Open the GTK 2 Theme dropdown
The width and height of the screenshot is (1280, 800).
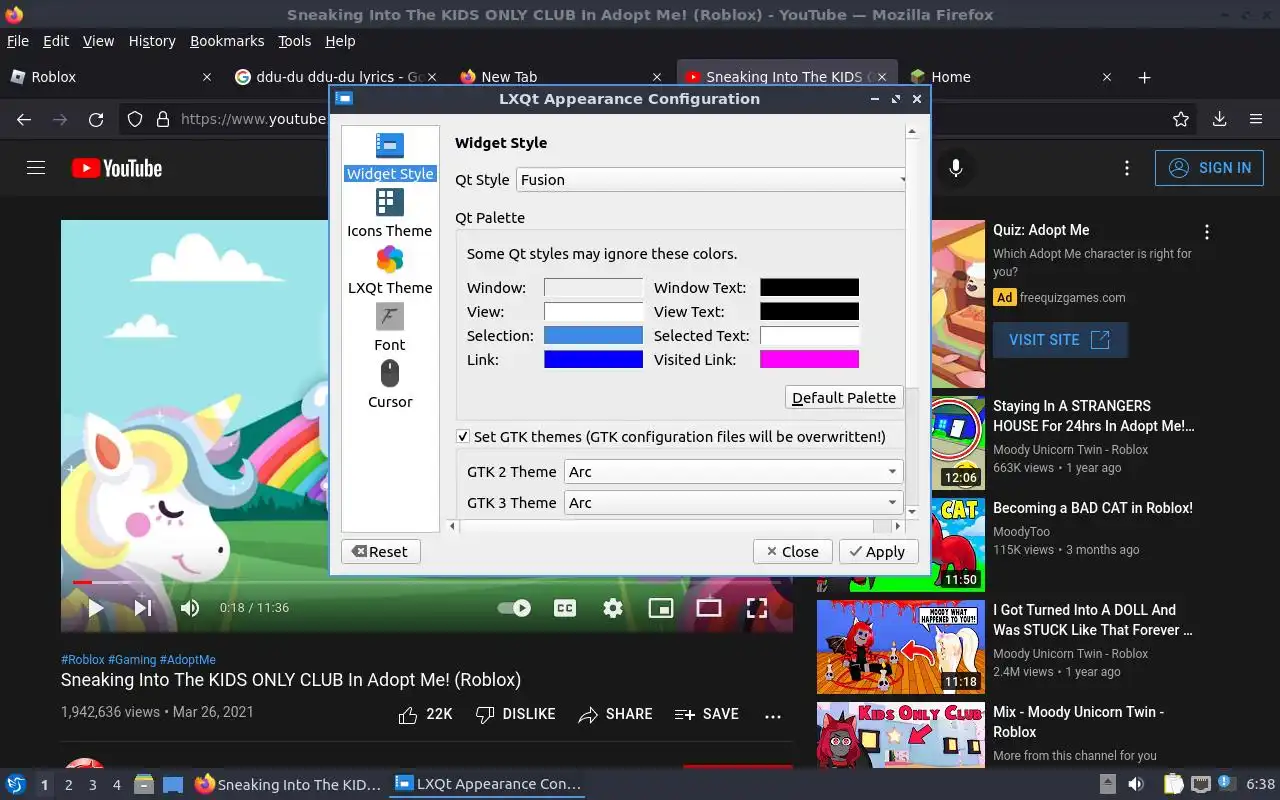click(734, 472)
